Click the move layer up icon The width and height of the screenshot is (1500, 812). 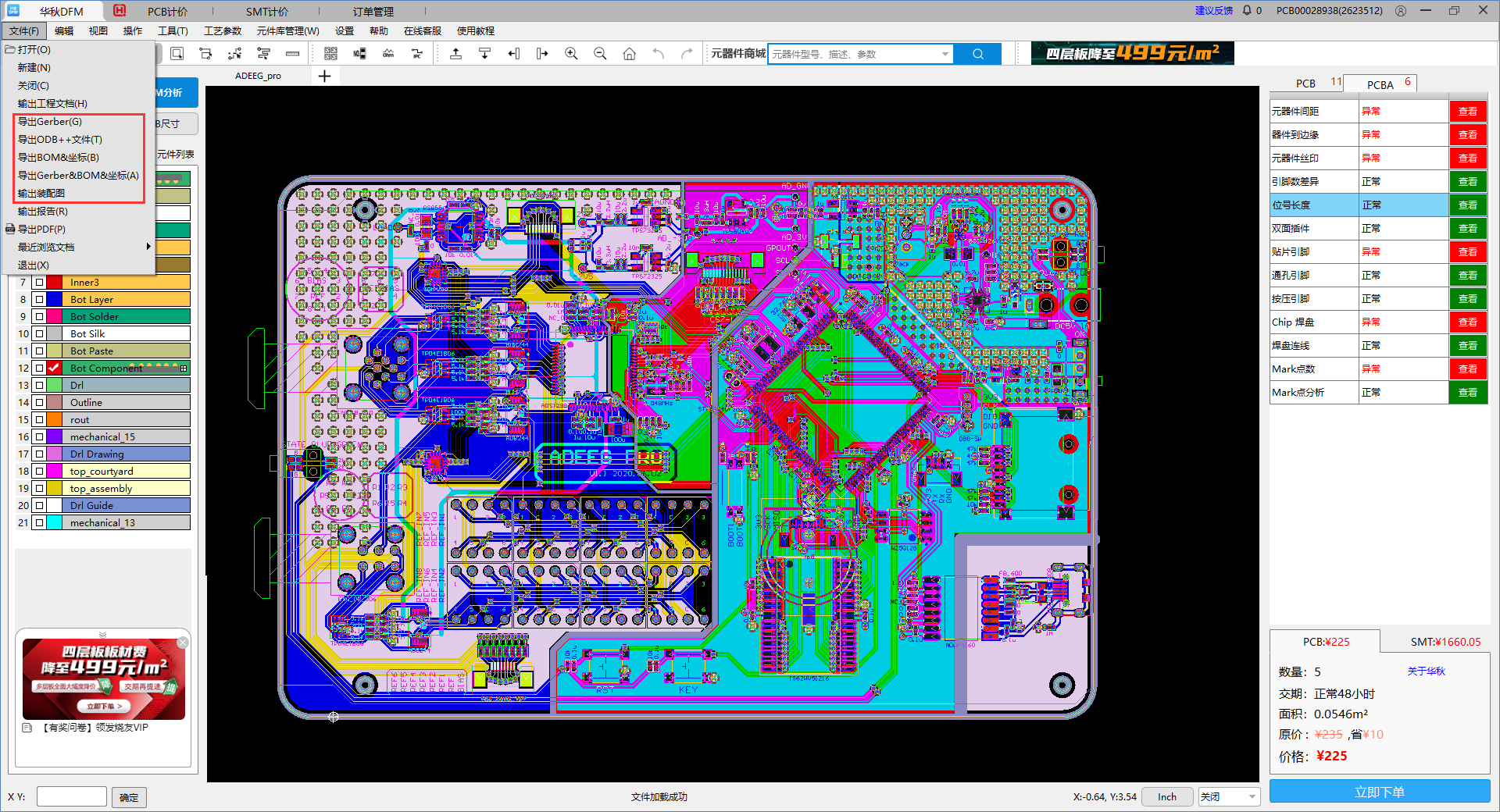click(x=456, y=54)
